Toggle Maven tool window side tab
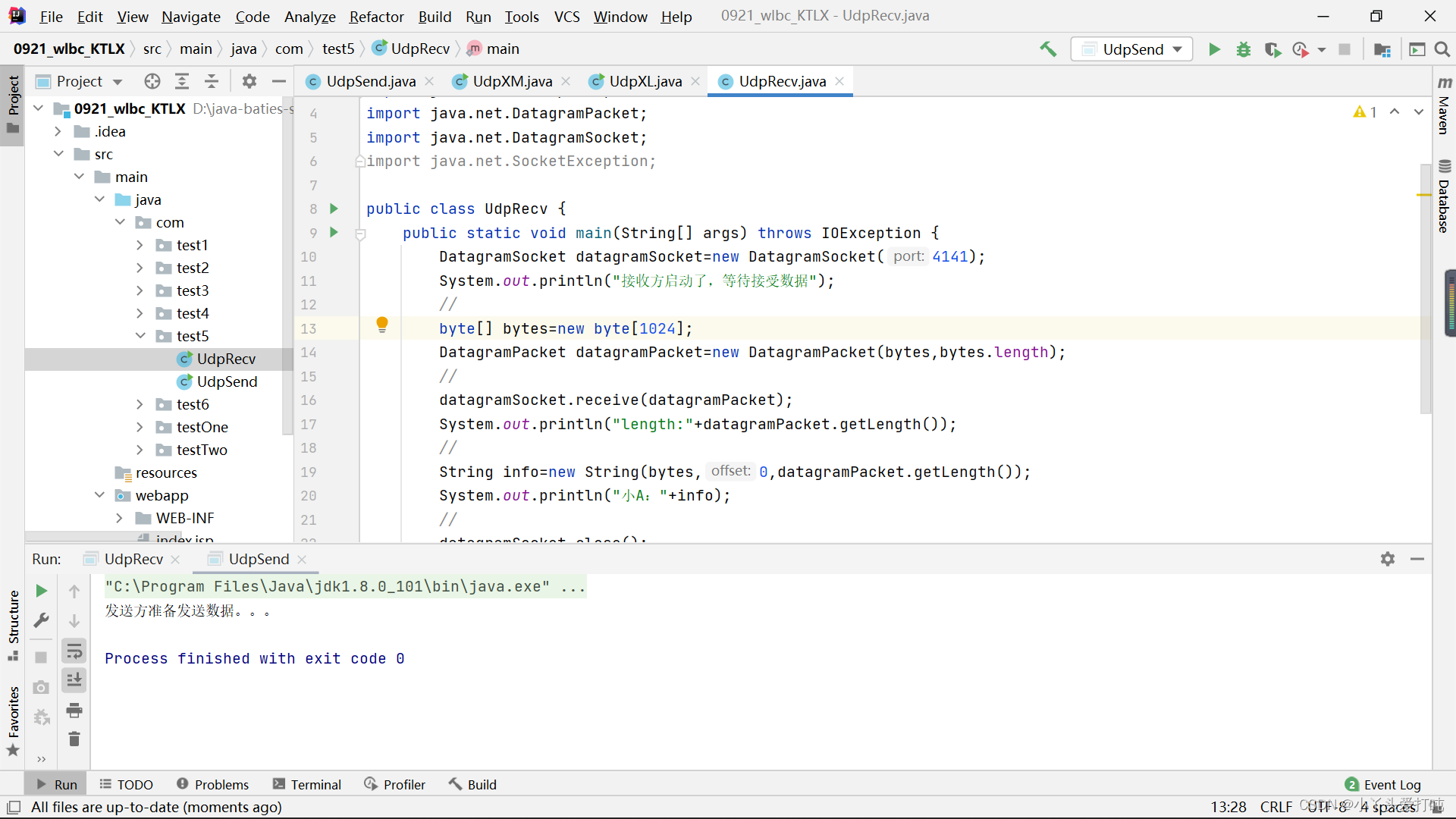Image resolution: width=1456 pixels, height=819 pixels. click(x=1444, y=105)
